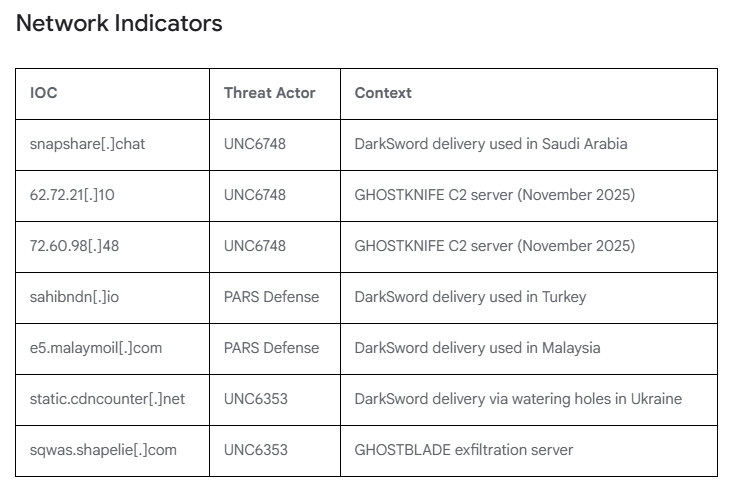
Task: Click the DarkSword delivery in Malaysia context
Action: point(477,348)
